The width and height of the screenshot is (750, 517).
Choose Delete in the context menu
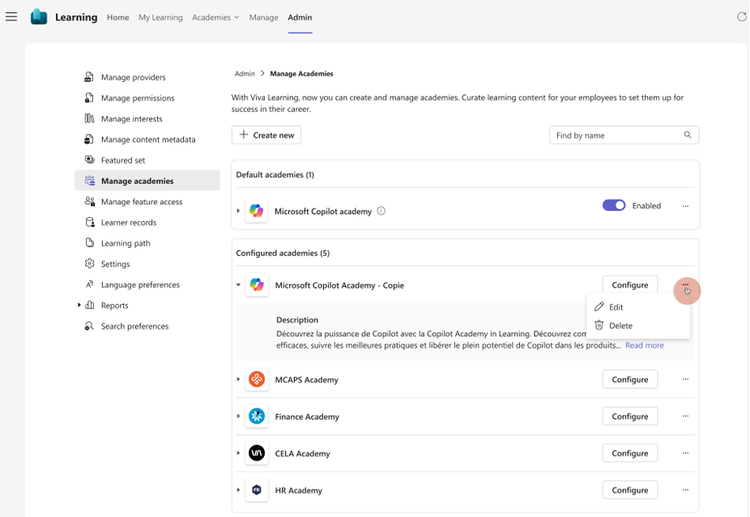tap(619, 325)
